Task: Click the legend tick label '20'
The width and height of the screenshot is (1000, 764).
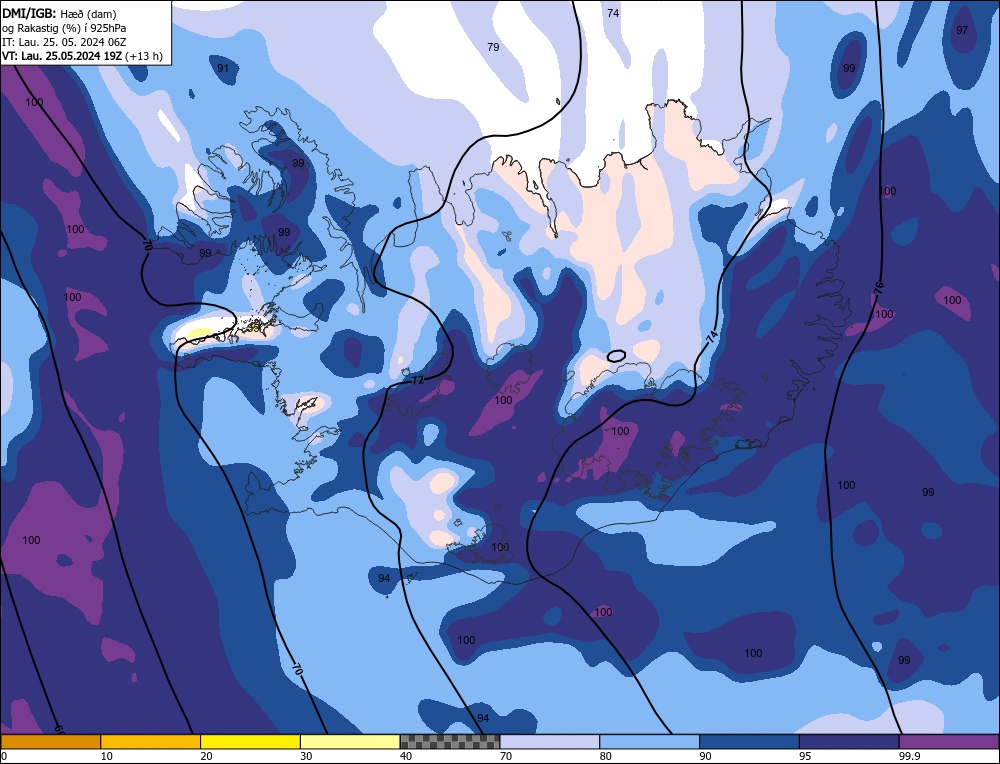Action: pyautogui.click(x=206, y=756)
